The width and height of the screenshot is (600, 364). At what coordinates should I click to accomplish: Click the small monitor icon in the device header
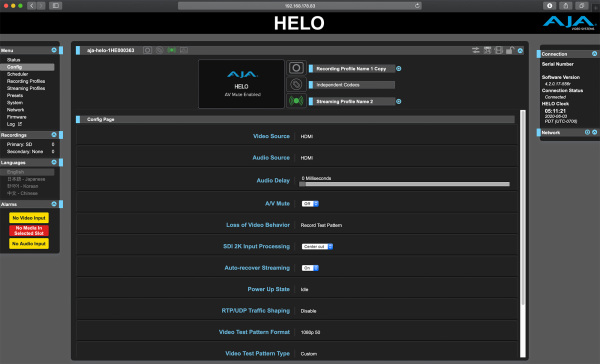pyautogui.click(x=184, y=50)
